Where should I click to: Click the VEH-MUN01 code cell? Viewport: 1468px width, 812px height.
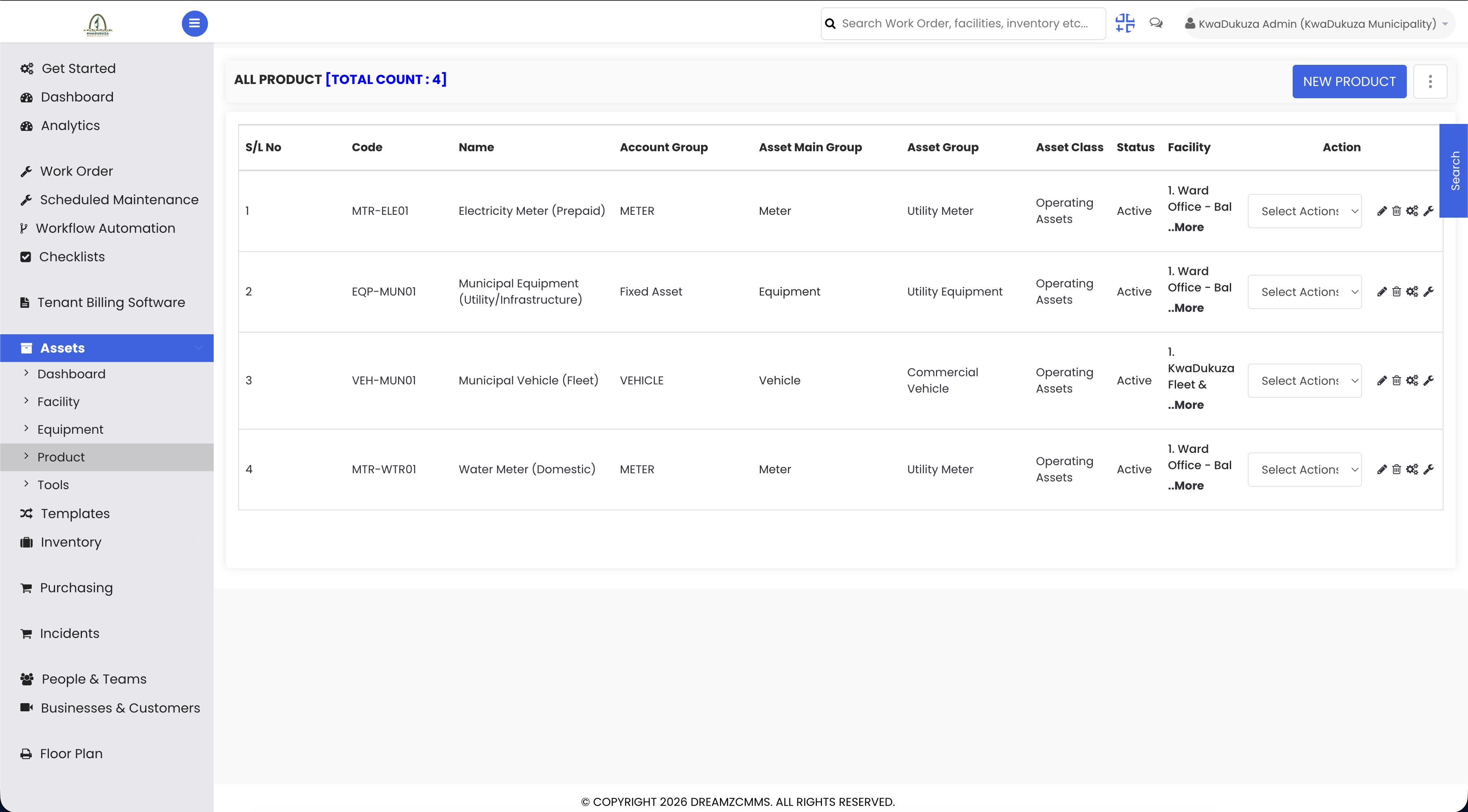pos(384,381)
